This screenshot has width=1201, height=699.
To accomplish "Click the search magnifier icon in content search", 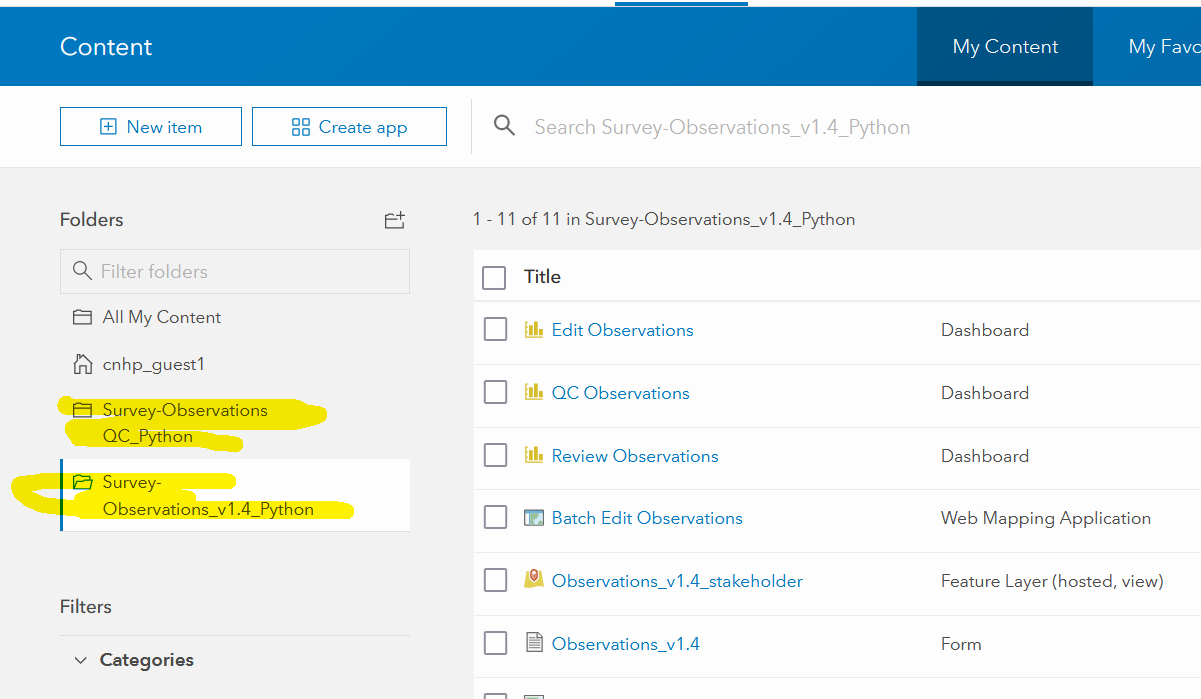I will tap(505, 126).
